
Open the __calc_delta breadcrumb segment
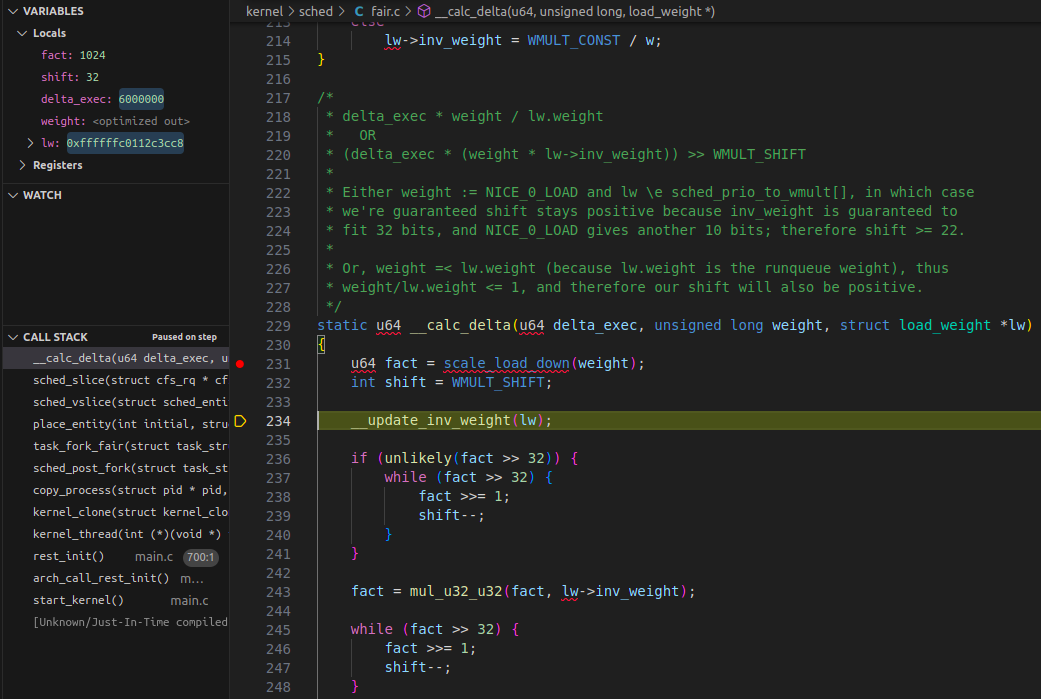pyautogui.click(x=575, y=11)
